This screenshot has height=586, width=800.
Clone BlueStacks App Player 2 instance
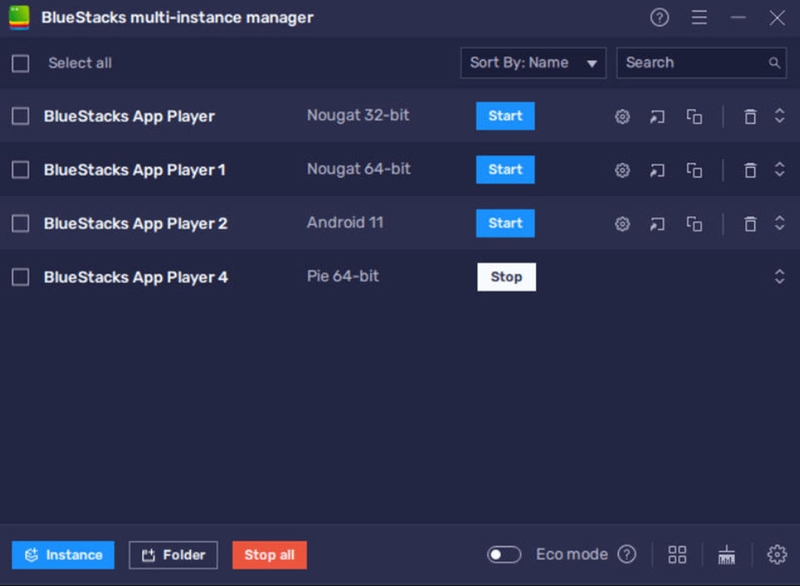694,223
